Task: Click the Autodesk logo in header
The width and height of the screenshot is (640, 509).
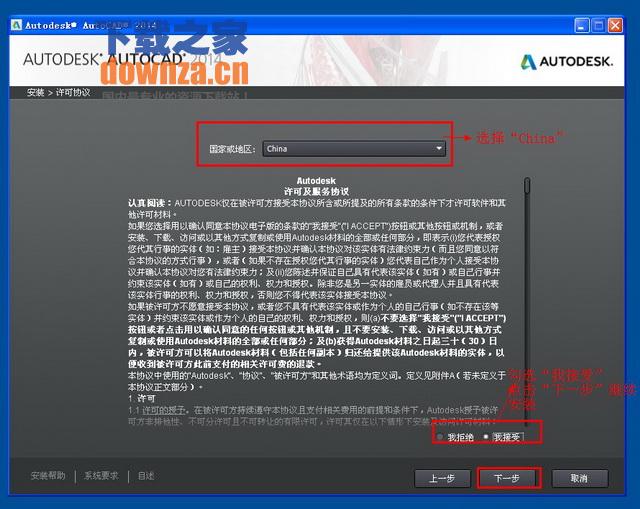Action: 567,62
